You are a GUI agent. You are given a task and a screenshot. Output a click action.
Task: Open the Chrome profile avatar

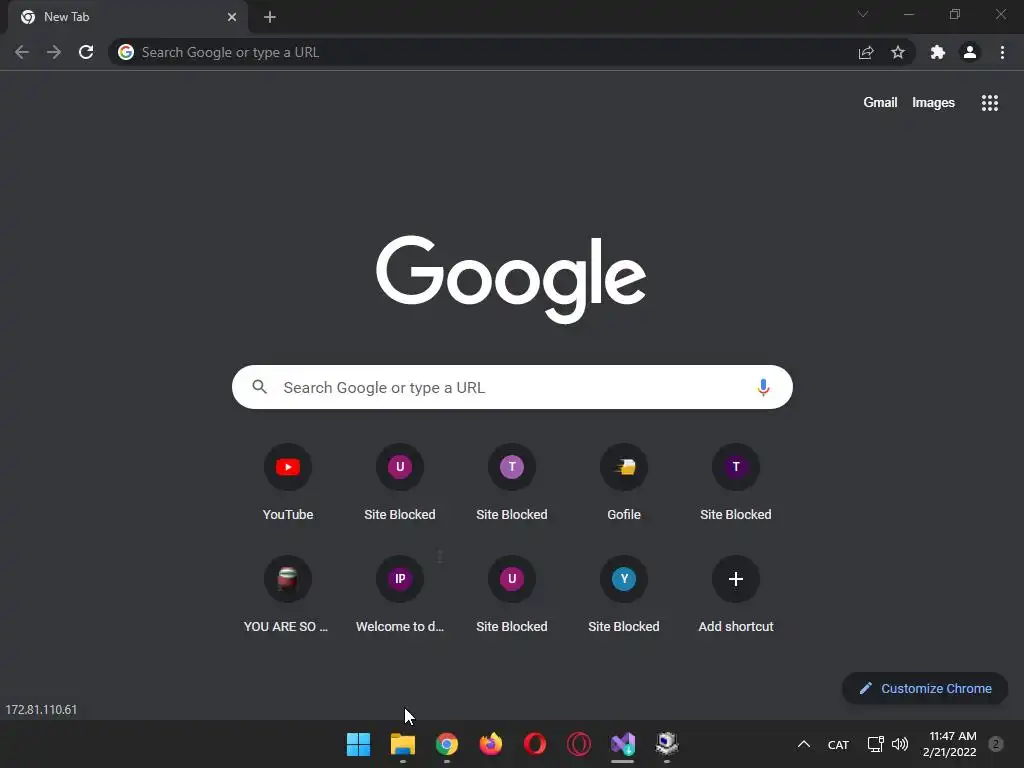click(x=970, y=52)
